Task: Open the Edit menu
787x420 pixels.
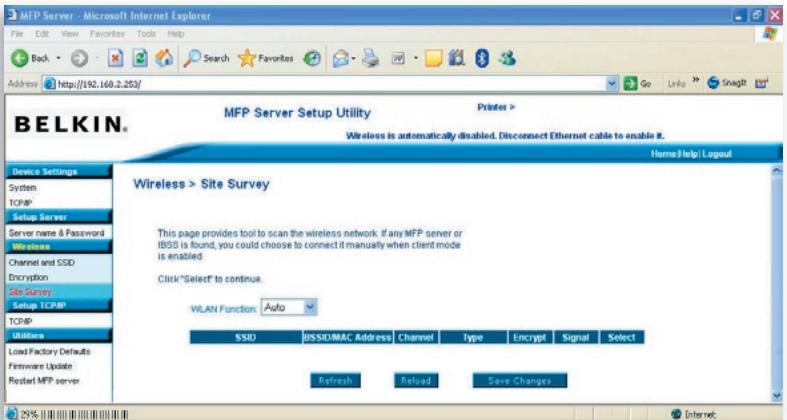Action: tap(42, 34)
